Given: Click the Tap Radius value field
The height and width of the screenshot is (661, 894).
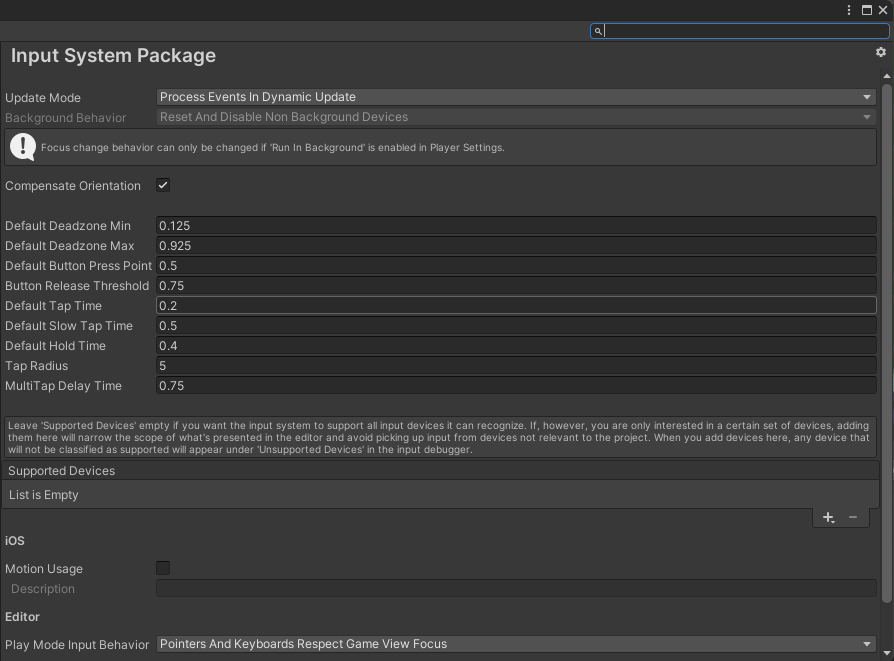Looking at the screenshot, I should (x=516, y=366).
